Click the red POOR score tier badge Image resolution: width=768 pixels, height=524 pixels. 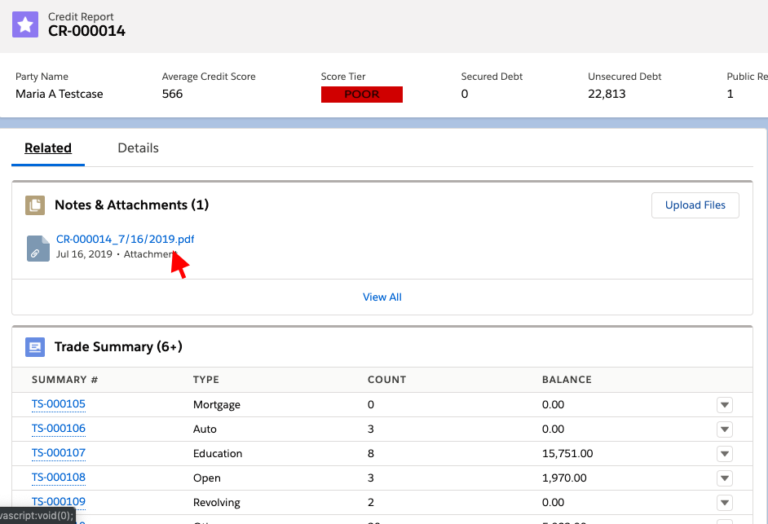(362, 95)
